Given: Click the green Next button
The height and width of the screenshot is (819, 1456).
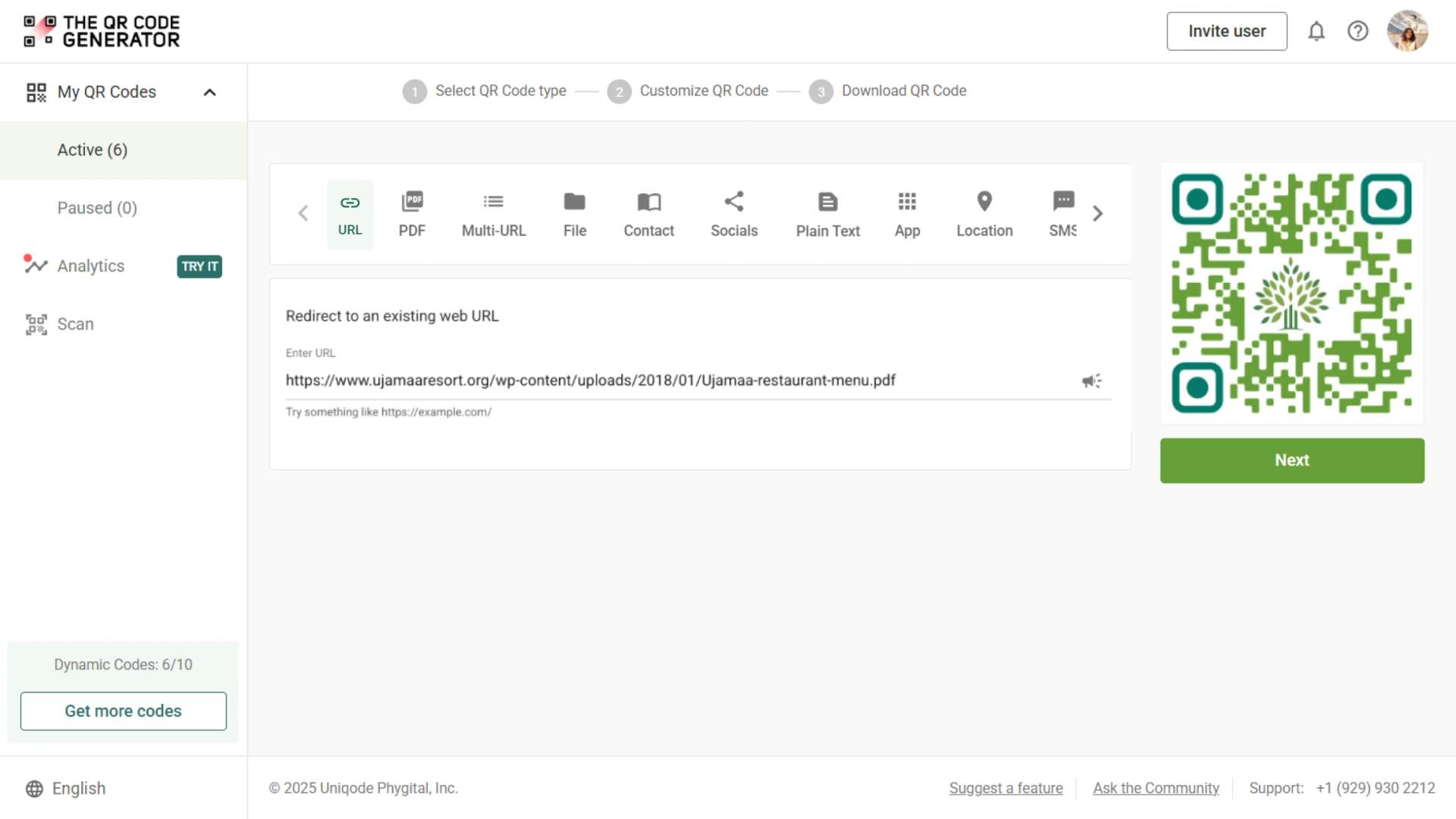Looking at the screenshot, I should point(1291,460).
